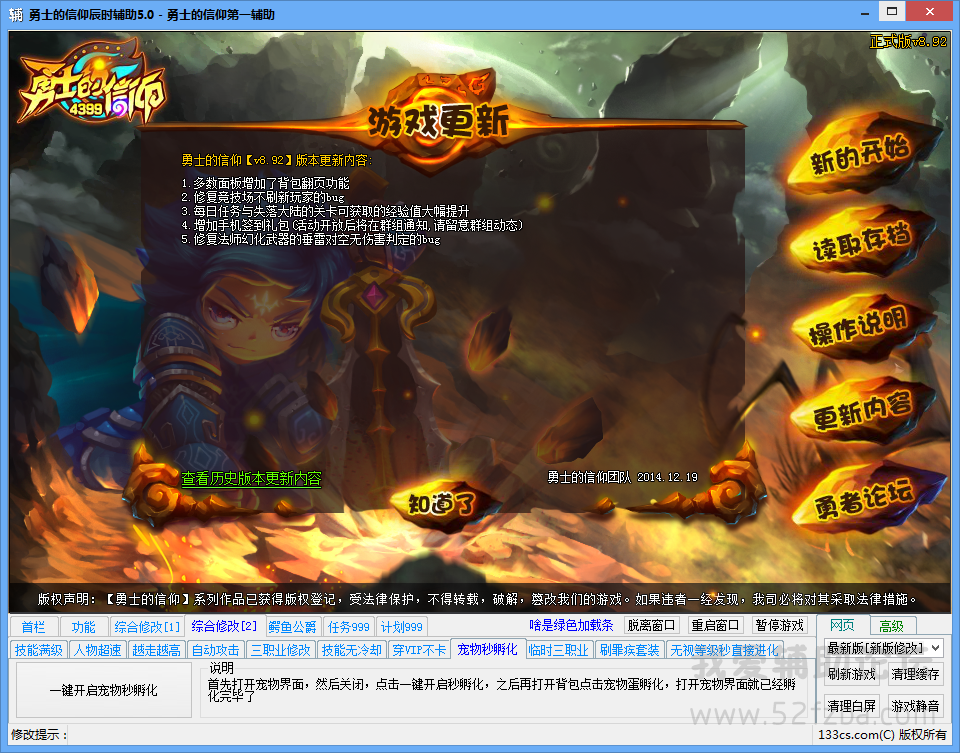Click the app icon in title bar
960x753 pixels.
tap(16, 14)
